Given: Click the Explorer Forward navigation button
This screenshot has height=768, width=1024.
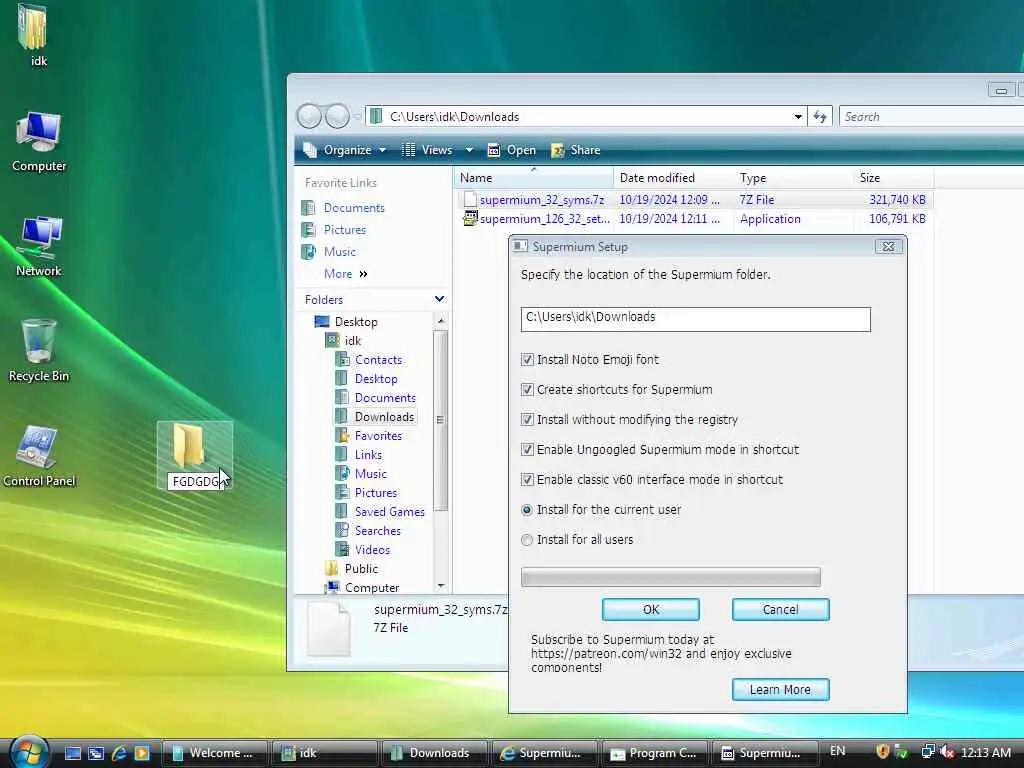Looking at the screenshot, I should pos(337,116).
